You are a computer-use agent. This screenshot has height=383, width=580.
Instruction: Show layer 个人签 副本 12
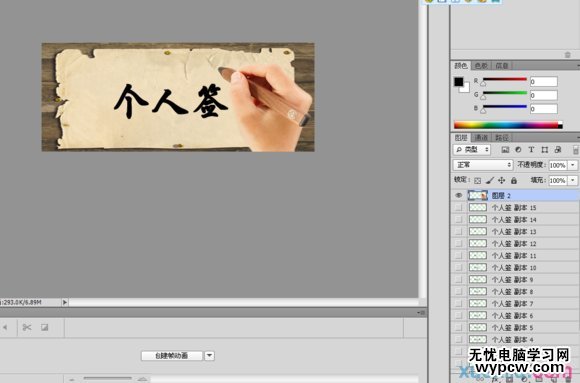[459, 243]
